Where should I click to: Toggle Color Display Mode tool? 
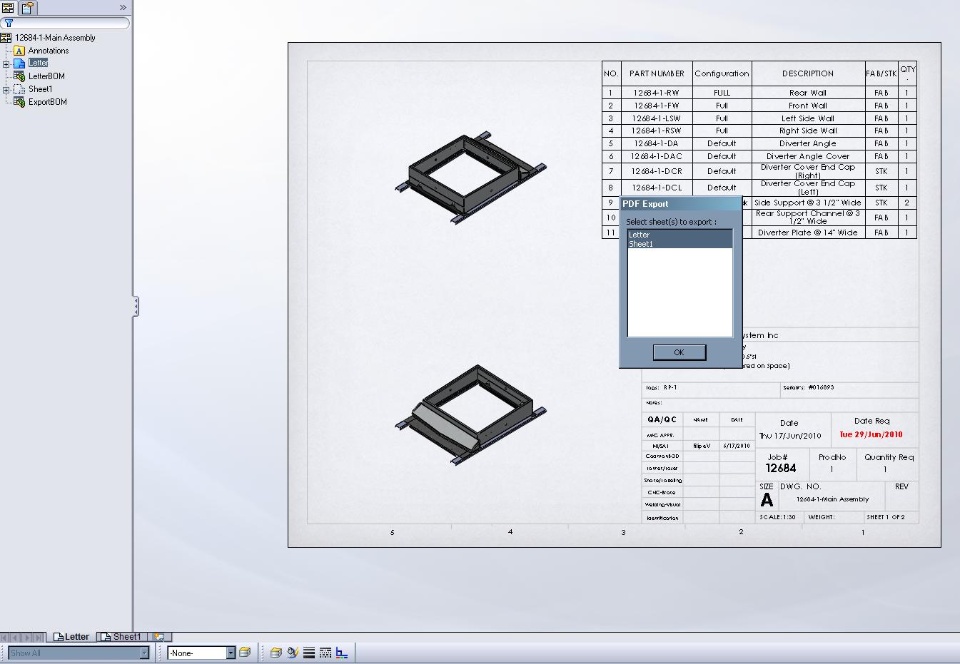[342, 653]
